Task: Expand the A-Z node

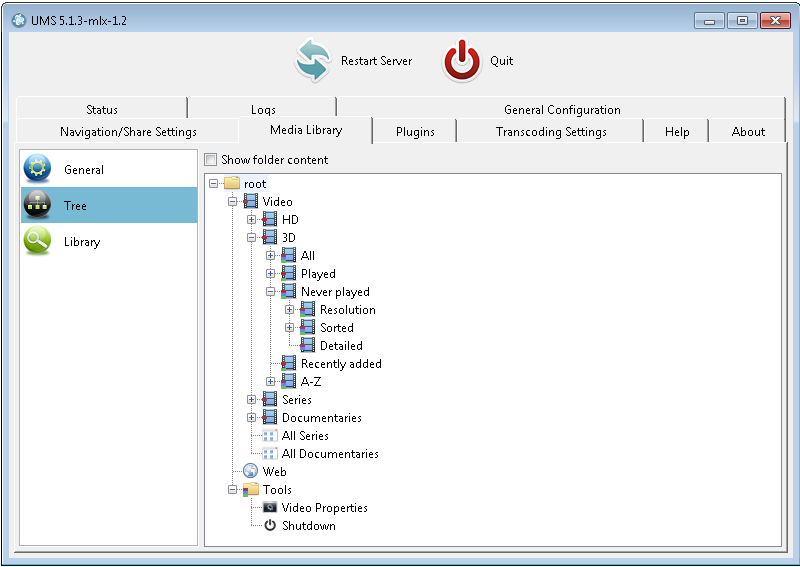Action: coord(270,381)
